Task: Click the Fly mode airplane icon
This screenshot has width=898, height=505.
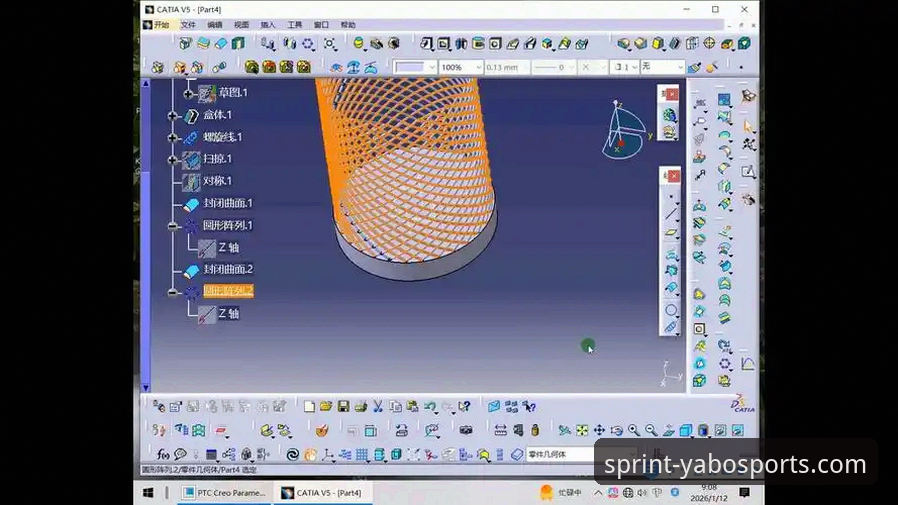Action: point(565,430)
